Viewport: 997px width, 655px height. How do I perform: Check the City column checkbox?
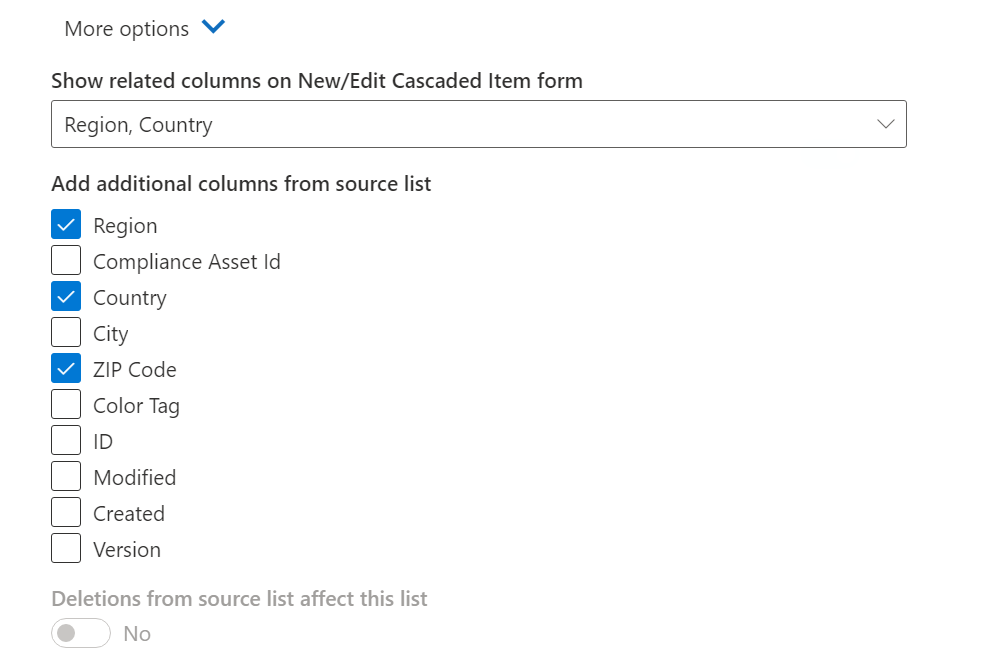66,333
